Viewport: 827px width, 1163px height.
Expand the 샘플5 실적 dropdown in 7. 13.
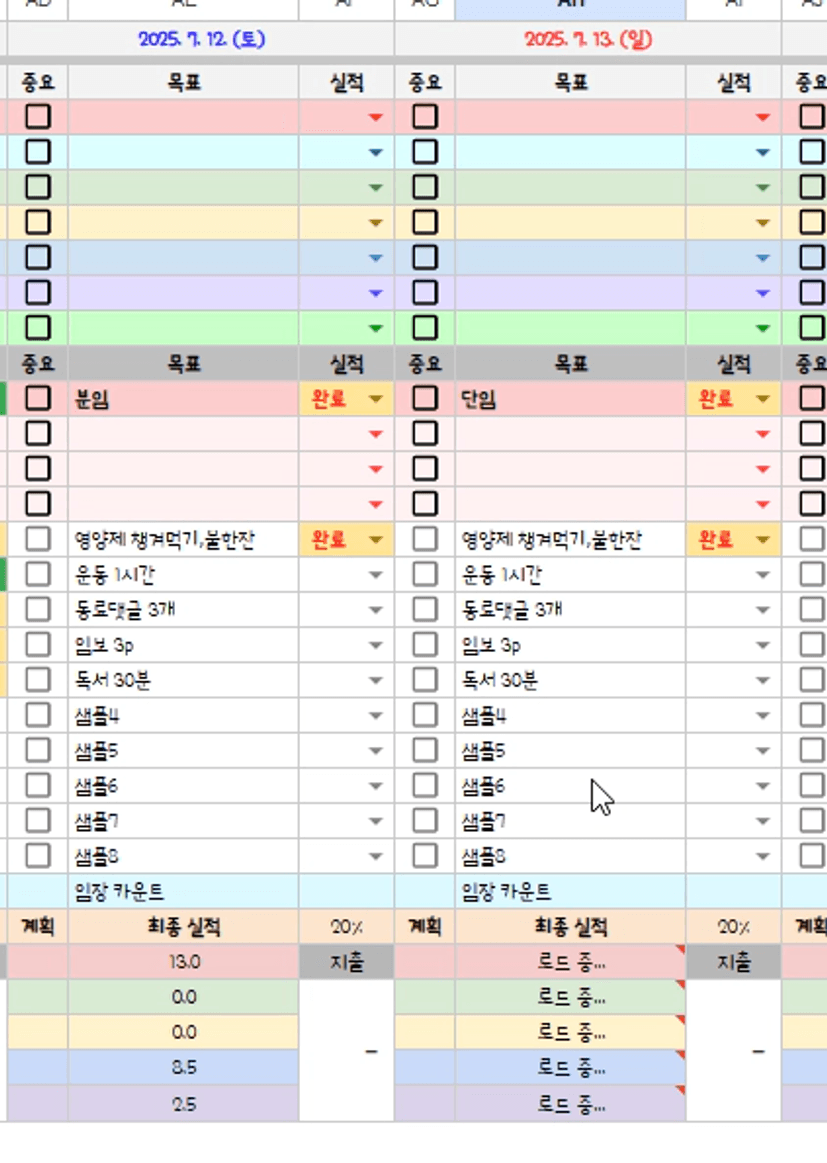click(x=762, y=751)
